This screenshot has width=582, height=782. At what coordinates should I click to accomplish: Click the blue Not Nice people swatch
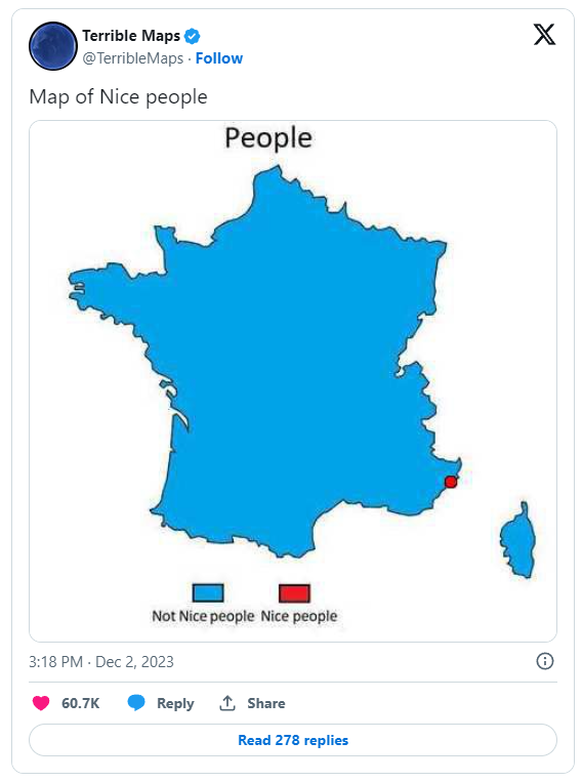[208, 593]
